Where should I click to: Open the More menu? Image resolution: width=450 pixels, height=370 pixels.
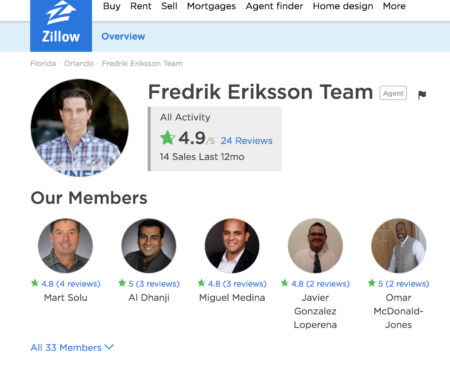pyautogui.click(x=394, y=6)
